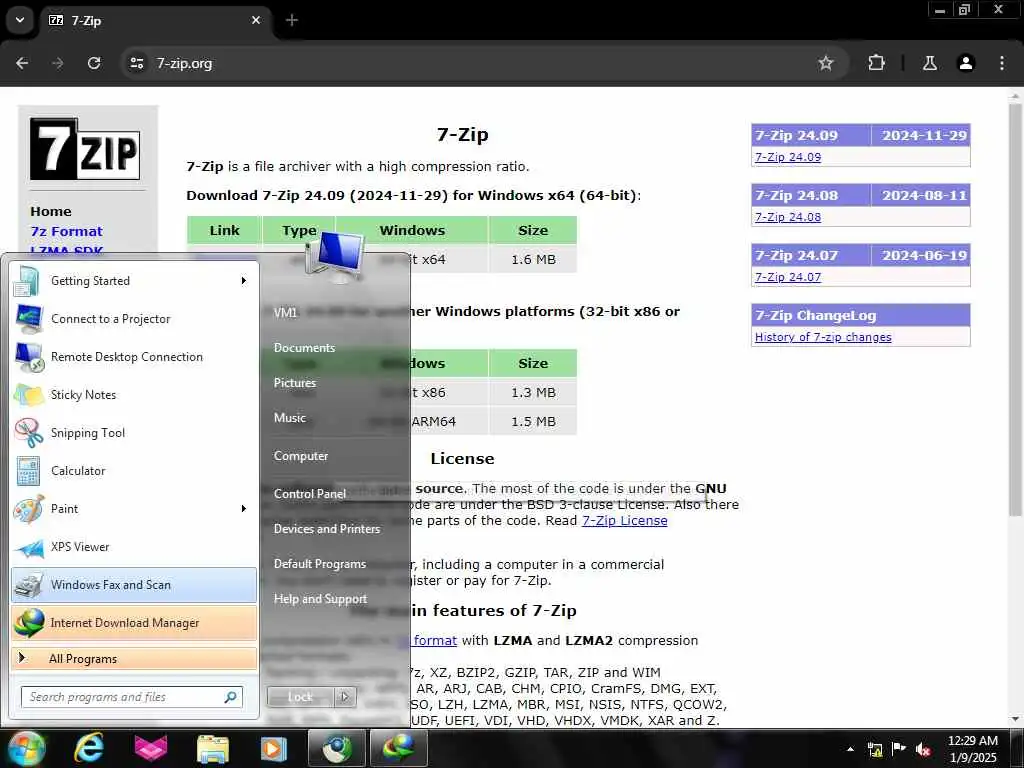Open Music library from Start menu
1024x768 pixels.
(x=289, y=418)
